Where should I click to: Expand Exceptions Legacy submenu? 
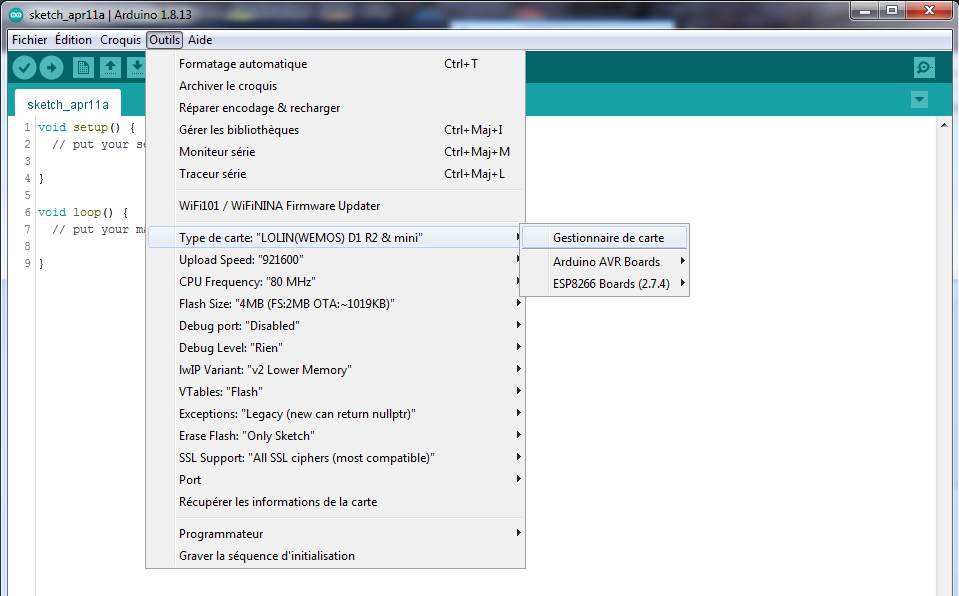coord(335,414)
